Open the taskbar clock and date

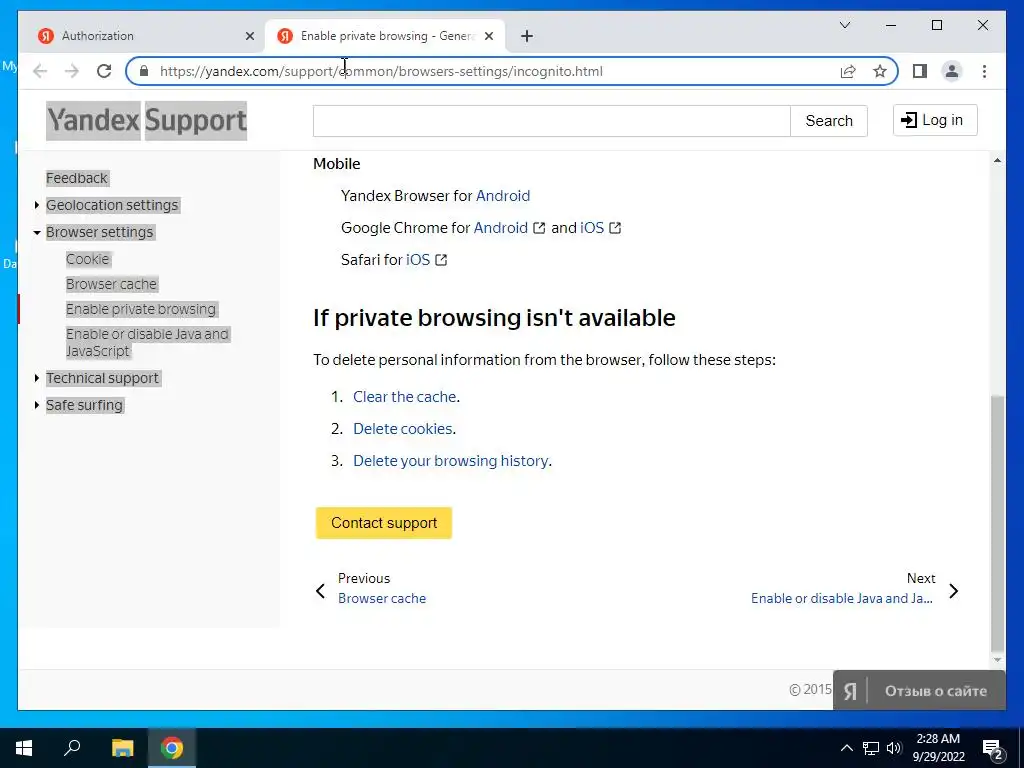tap(938, 748)
